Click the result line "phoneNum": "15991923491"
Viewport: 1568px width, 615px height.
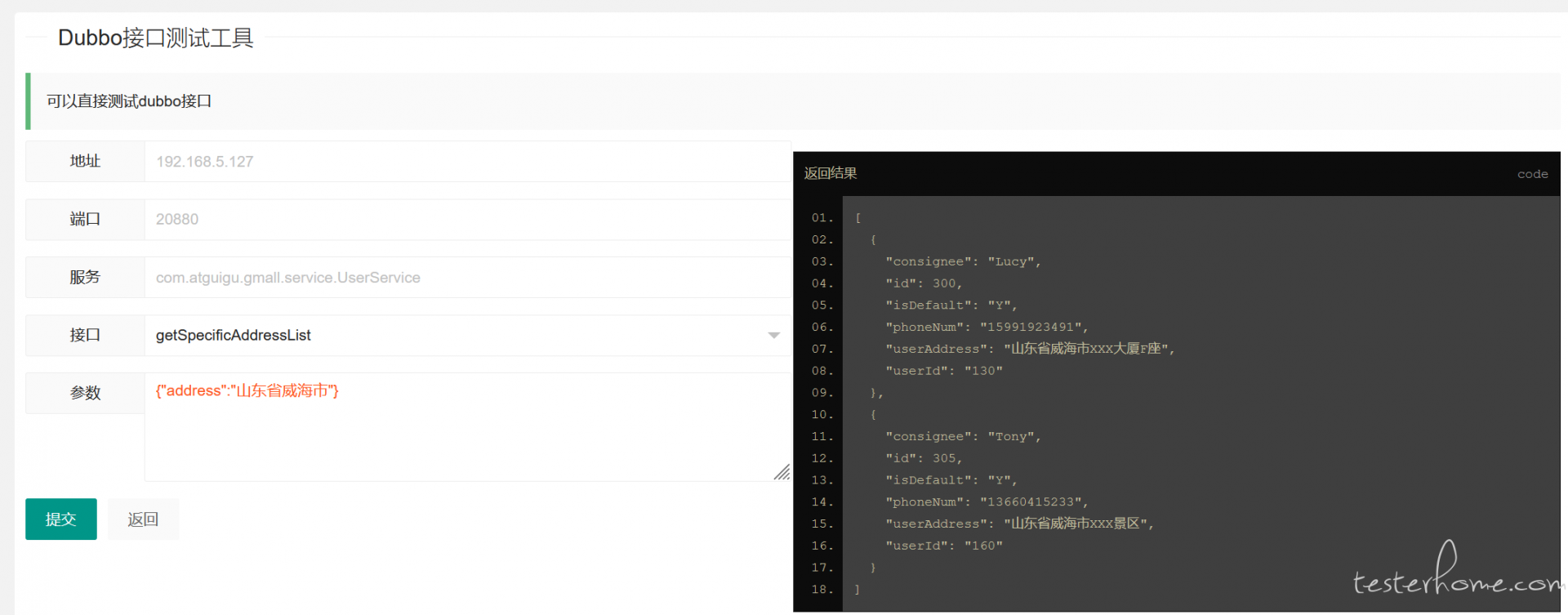(987, 327)
